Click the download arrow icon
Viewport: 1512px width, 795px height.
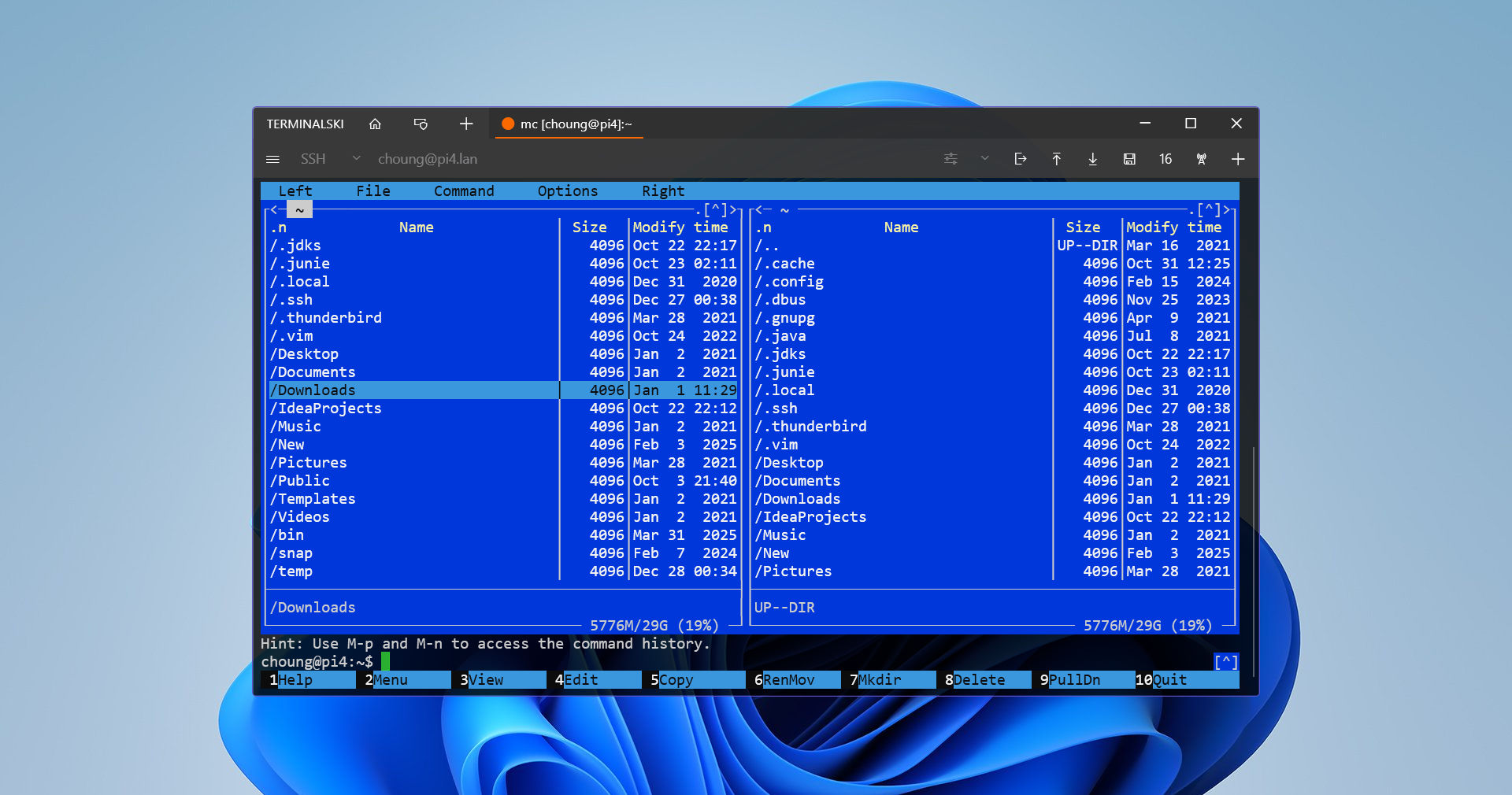[1092, 159]
